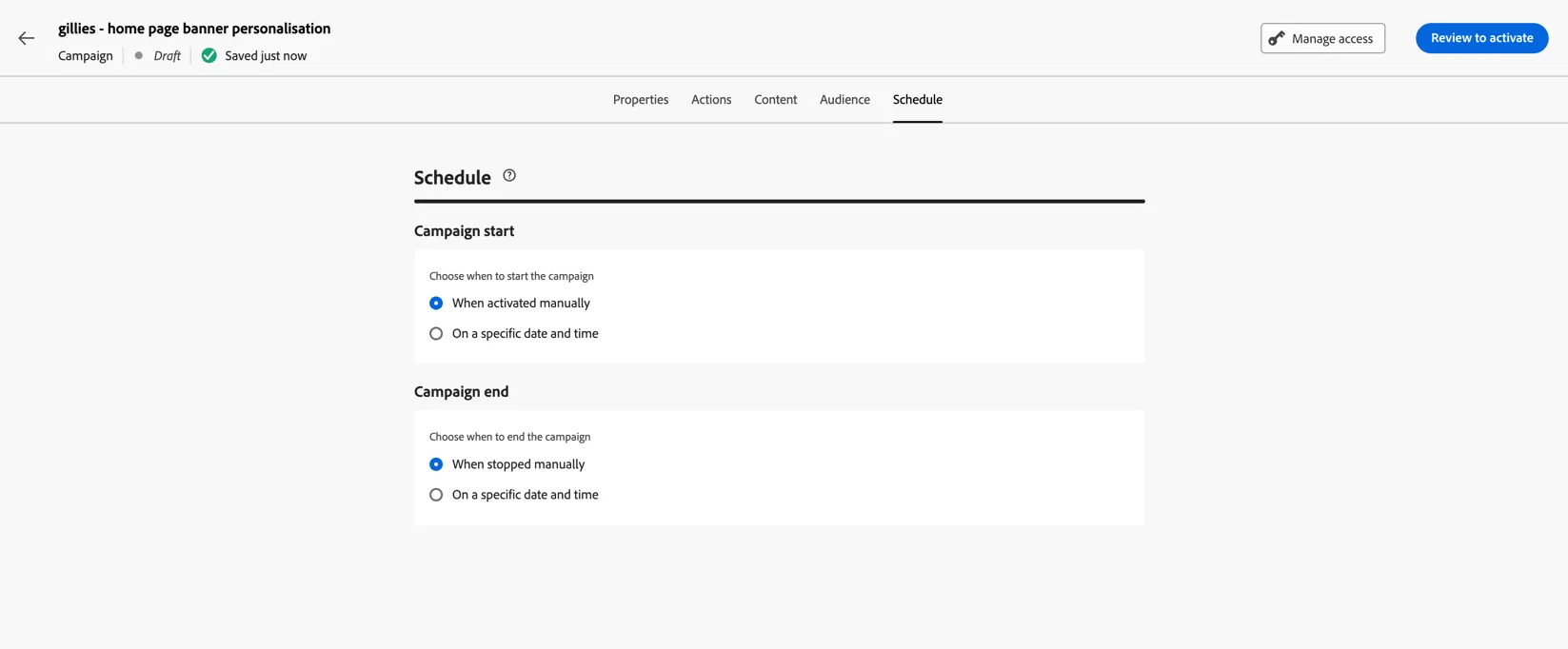
Task: Click the 'Saved just now' status text
Action: pyautogui.click(x=266, y=55)
